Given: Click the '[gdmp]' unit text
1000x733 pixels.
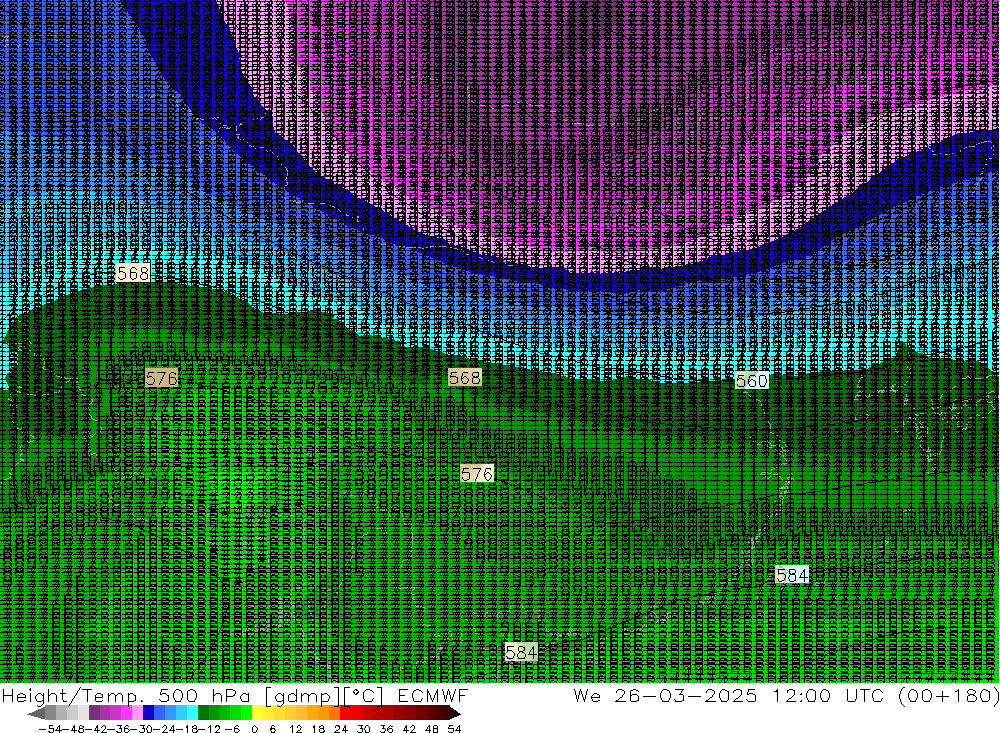Looking at the screenshot, I should [x=302, y=695].
